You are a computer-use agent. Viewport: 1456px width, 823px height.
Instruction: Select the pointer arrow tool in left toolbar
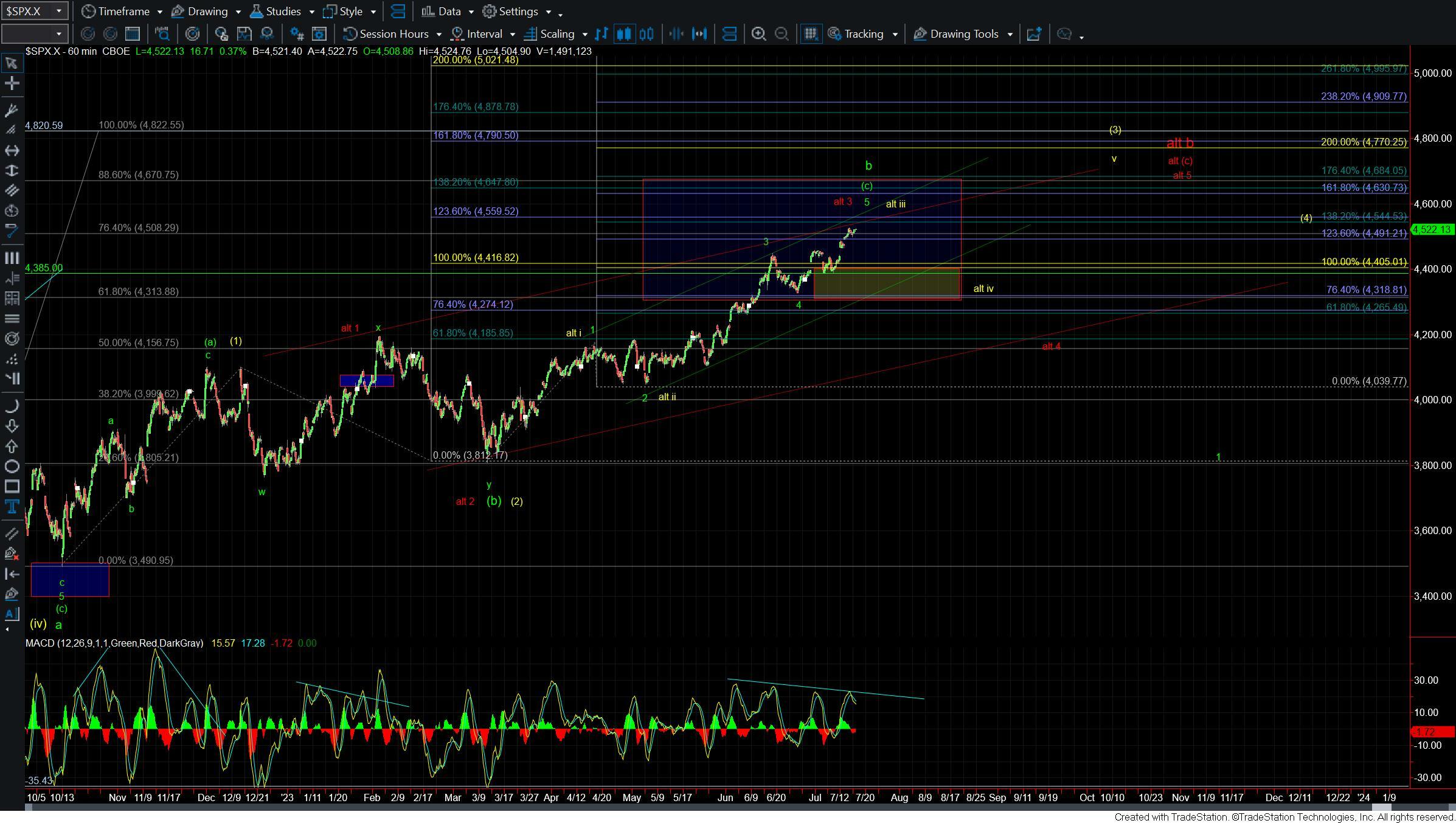point(11,63)
